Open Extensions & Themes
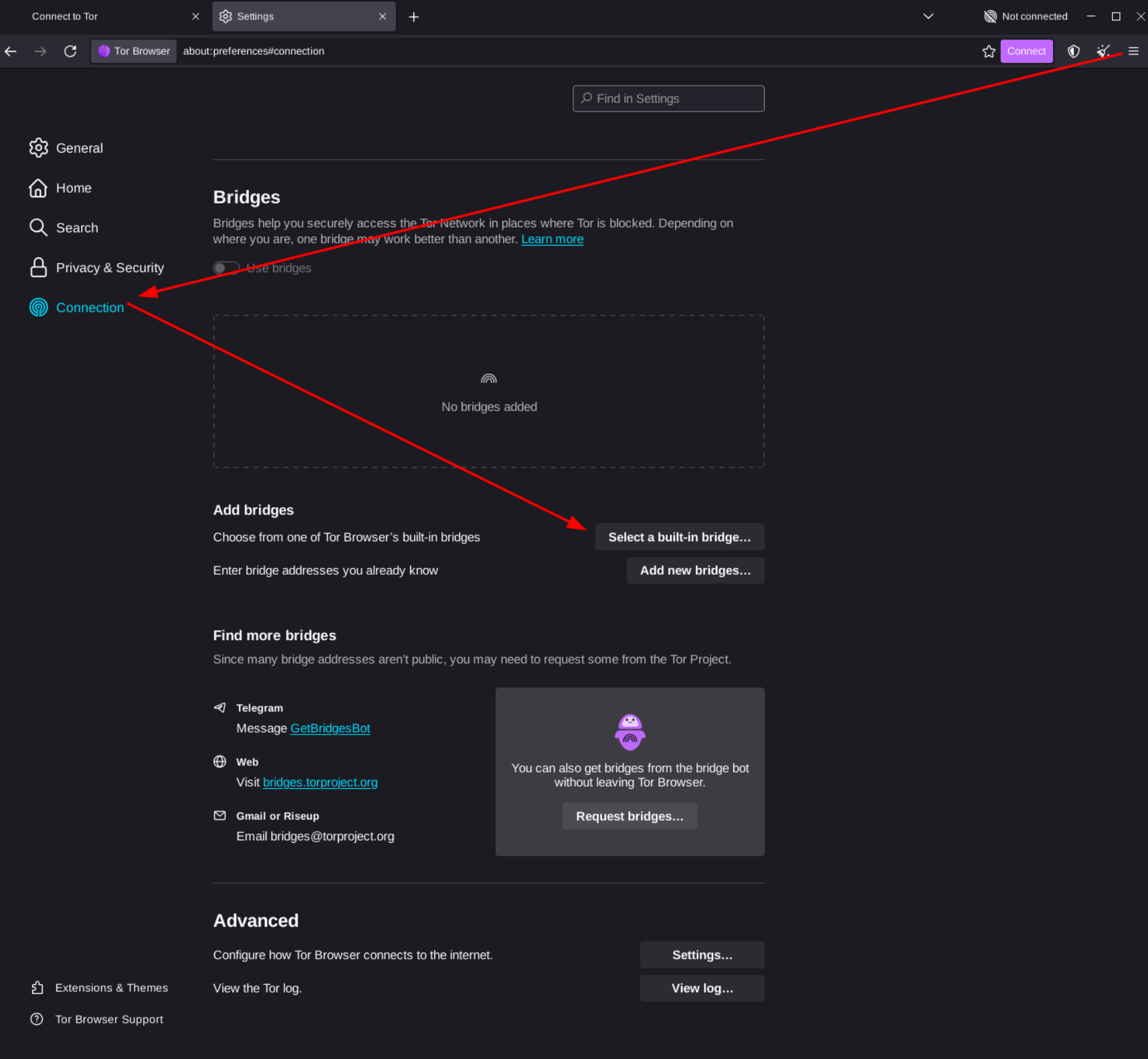Screen dimensions: 1148x1059 point(99,987)
